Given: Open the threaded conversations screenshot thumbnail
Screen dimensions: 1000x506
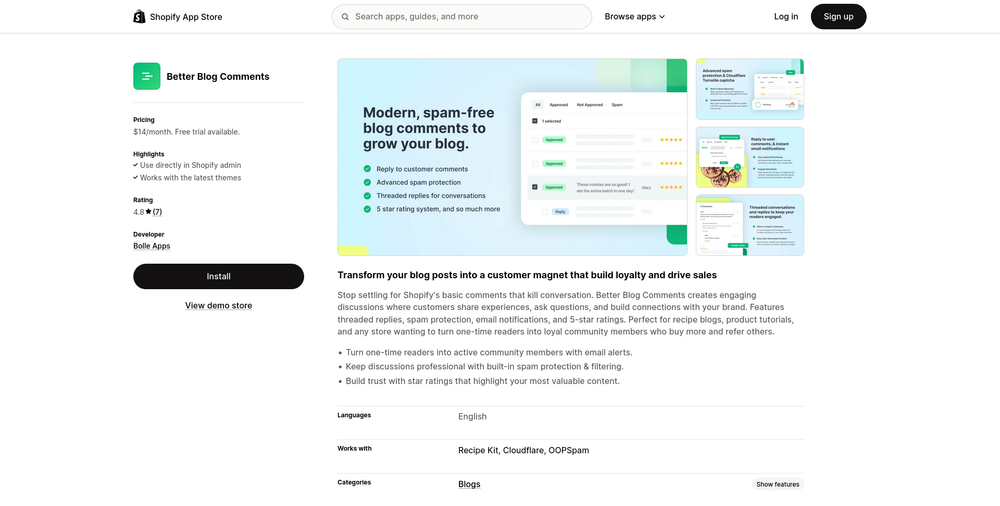Looking at the screenshot, I should click(x=749, y=225).
